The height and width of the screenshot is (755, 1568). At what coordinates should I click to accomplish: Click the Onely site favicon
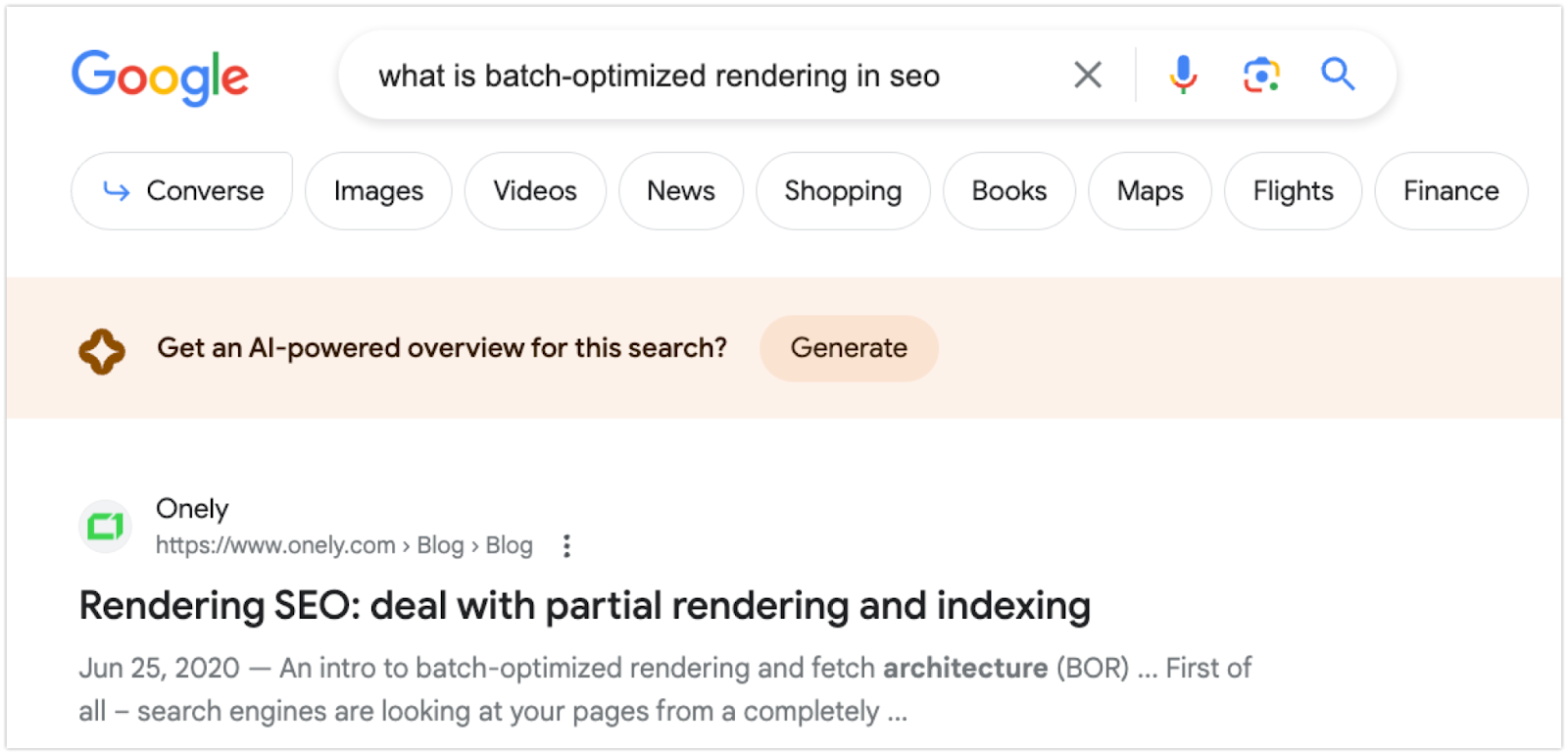105,528
